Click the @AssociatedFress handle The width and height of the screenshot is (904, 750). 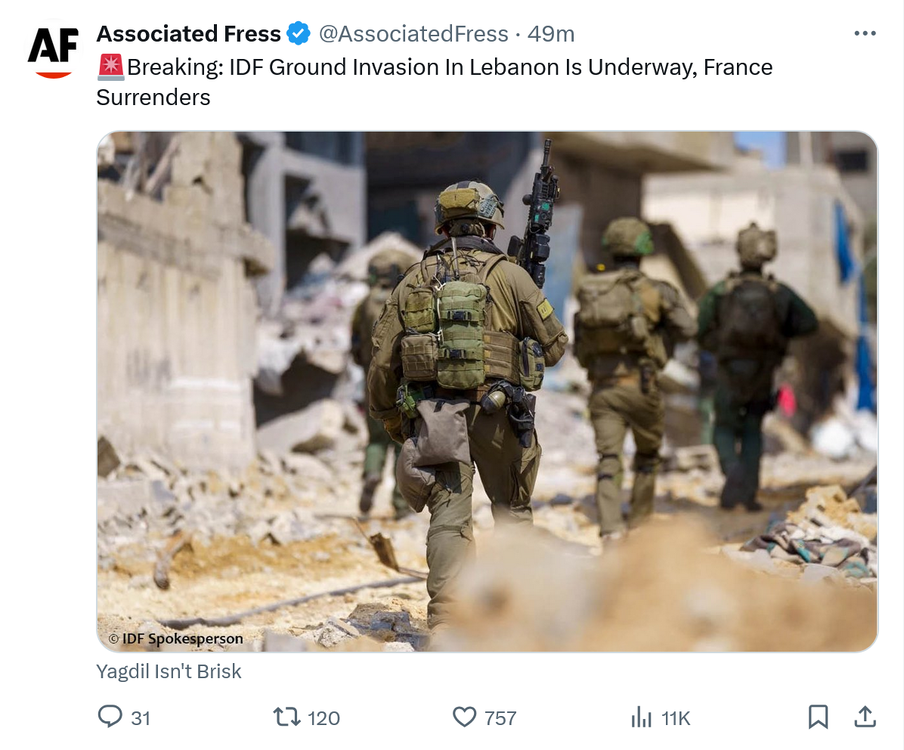click(413, 33)
